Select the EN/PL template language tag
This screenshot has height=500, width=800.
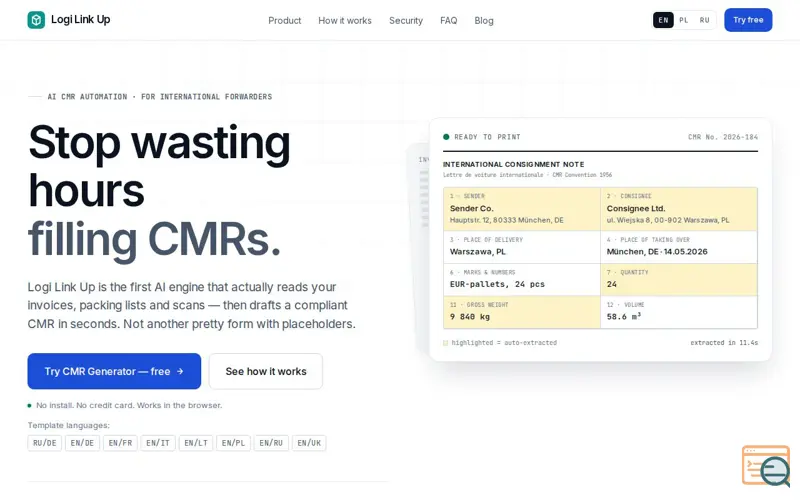pyautogui.click(x=233, y=443)
